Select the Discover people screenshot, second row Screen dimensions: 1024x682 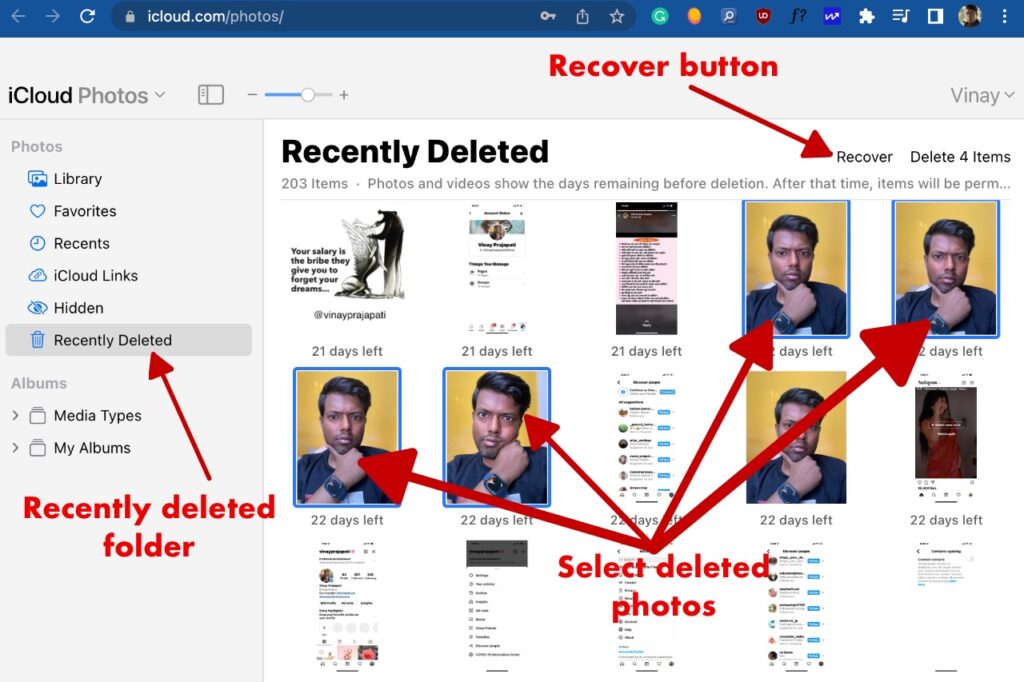(647, 438)
